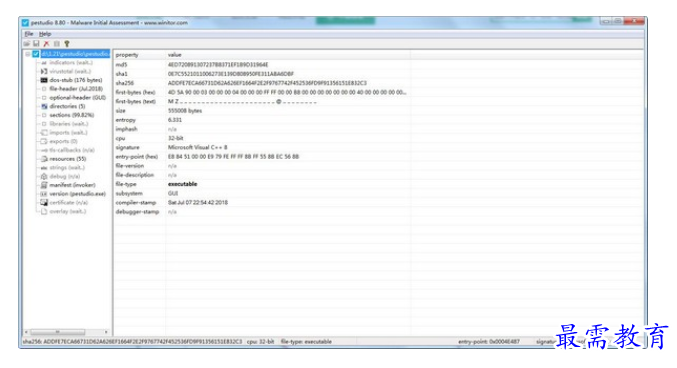This screenshot has height=368, width=677.
Task: Click the overlay node icon
Action: tap(44, 211)
